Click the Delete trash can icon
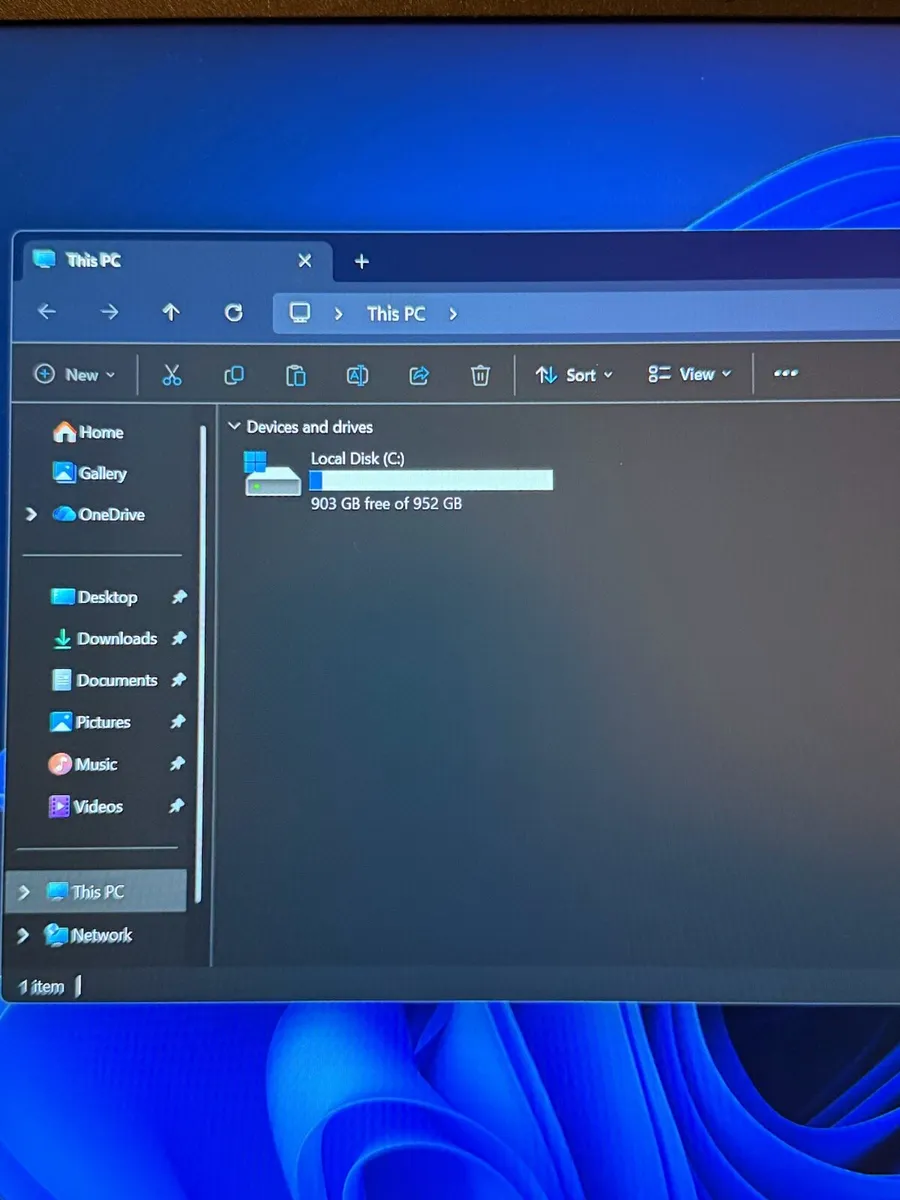The image size is (900, 1200). 481,375
